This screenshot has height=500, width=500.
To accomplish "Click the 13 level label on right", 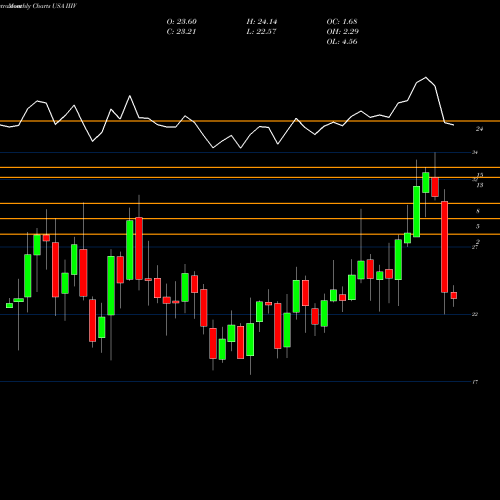I will 479,185.
